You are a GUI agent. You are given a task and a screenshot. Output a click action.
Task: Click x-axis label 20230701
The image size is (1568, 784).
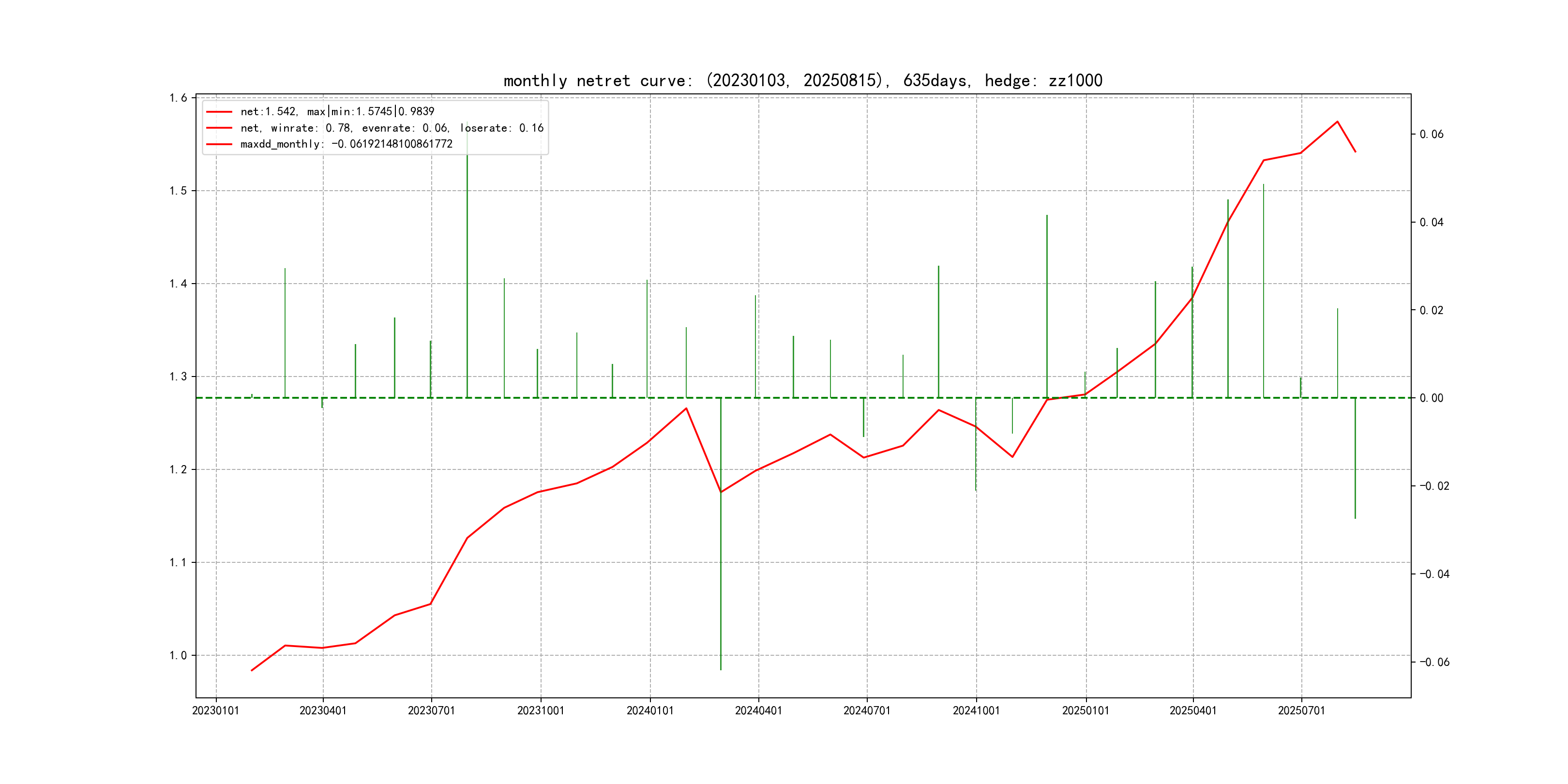431,710
